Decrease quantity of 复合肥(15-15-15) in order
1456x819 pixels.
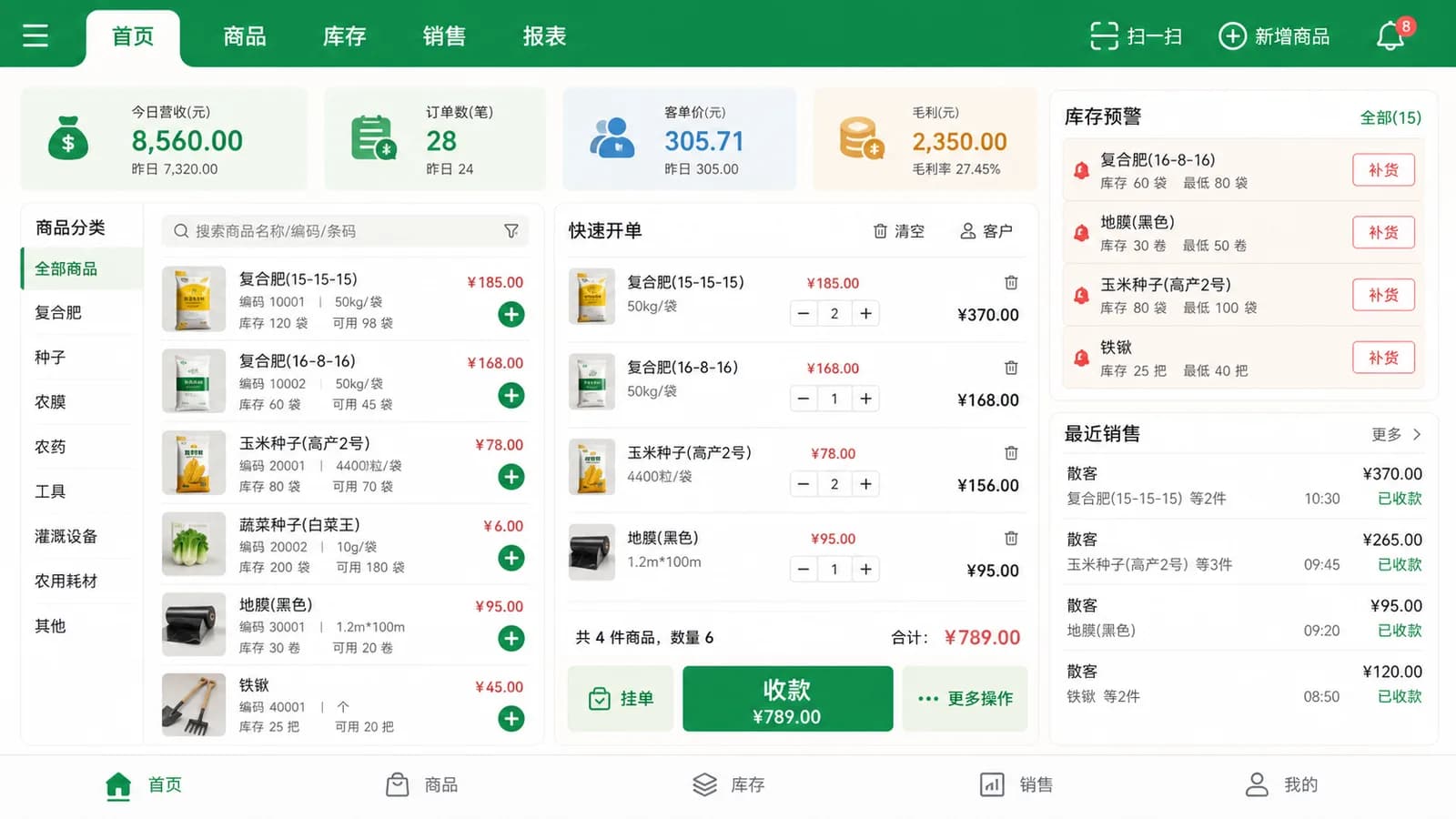pos(804,314)
